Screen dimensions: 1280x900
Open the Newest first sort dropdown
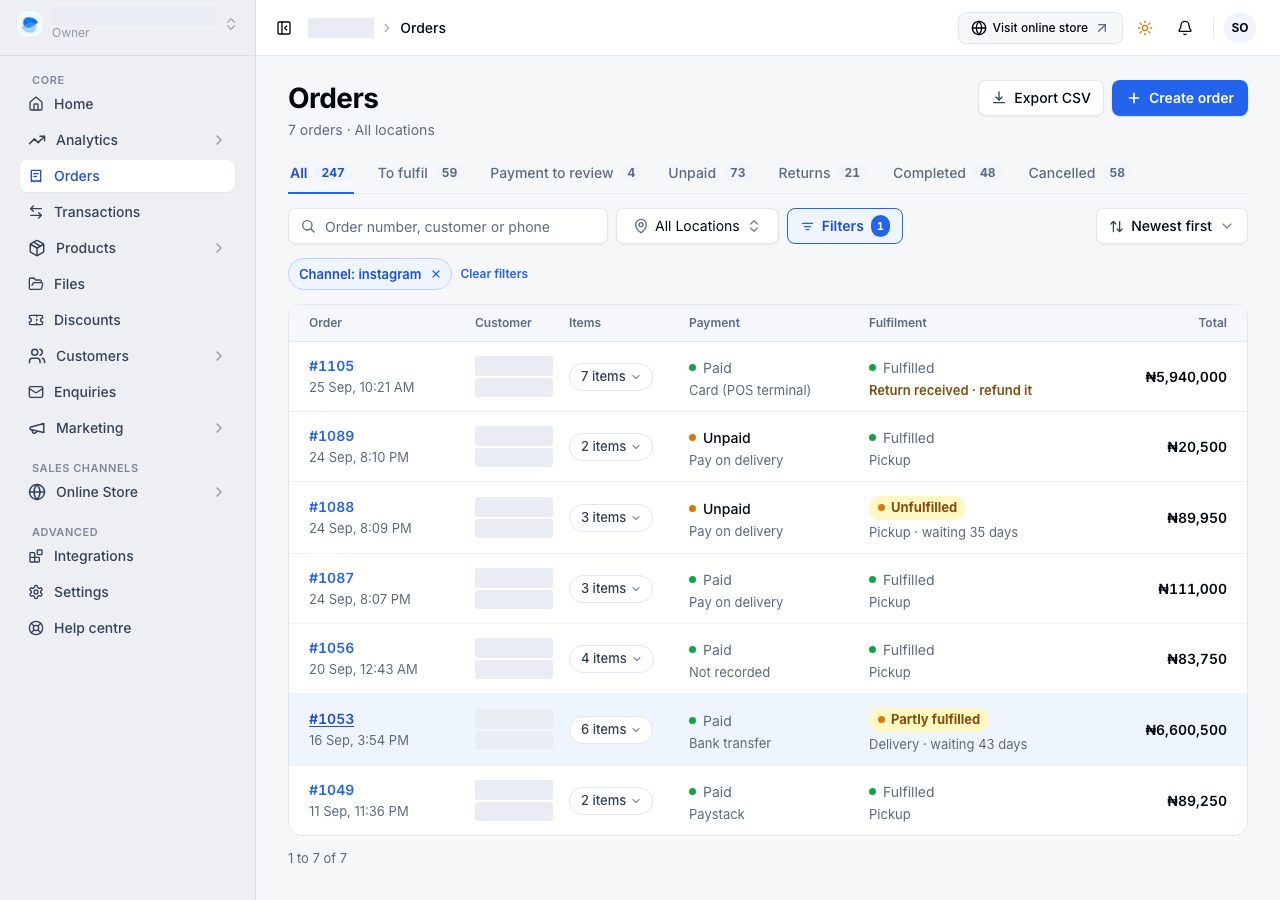[x=1172, y=226]
